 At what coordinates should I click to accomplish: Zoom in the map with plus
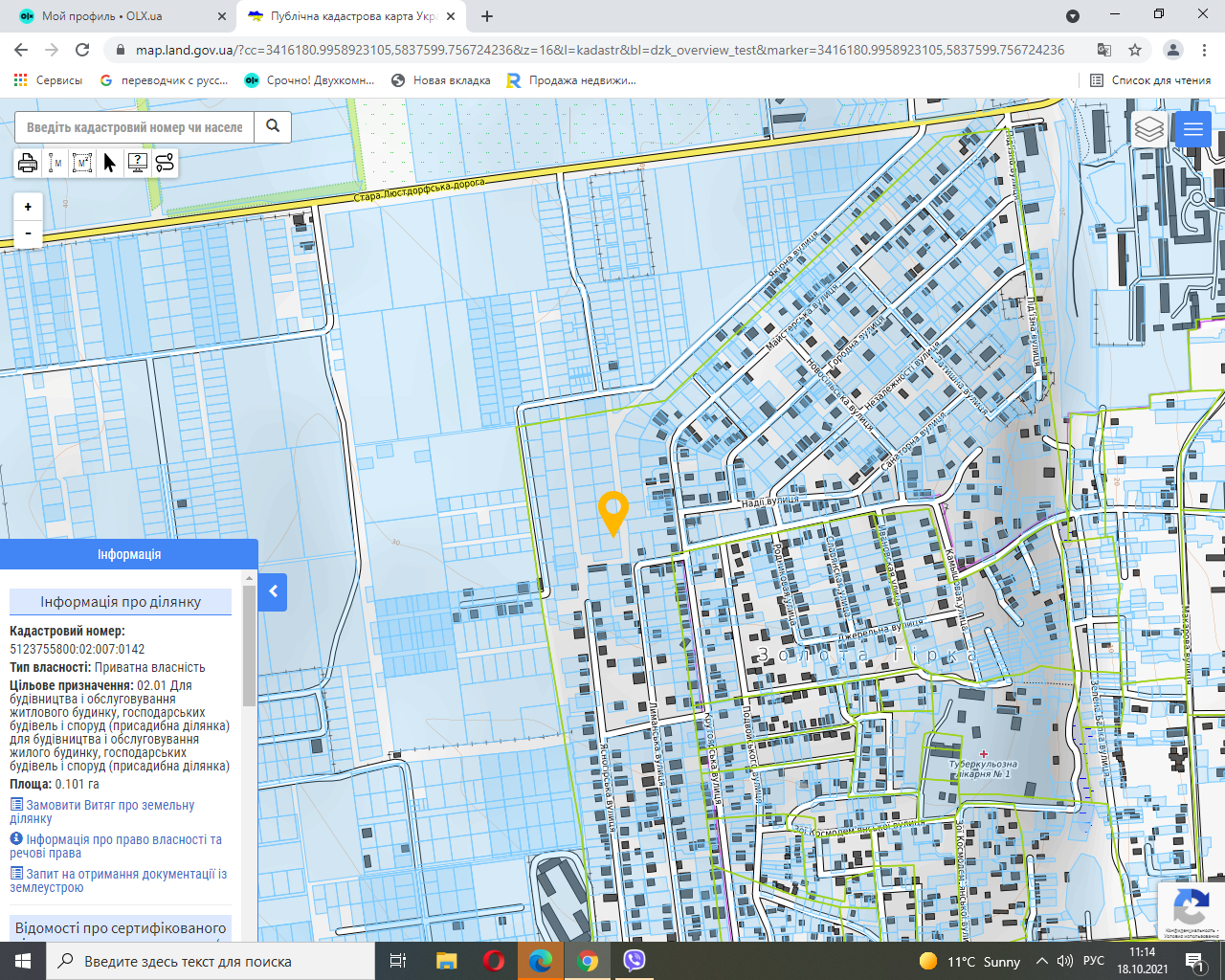click(28, 207)
